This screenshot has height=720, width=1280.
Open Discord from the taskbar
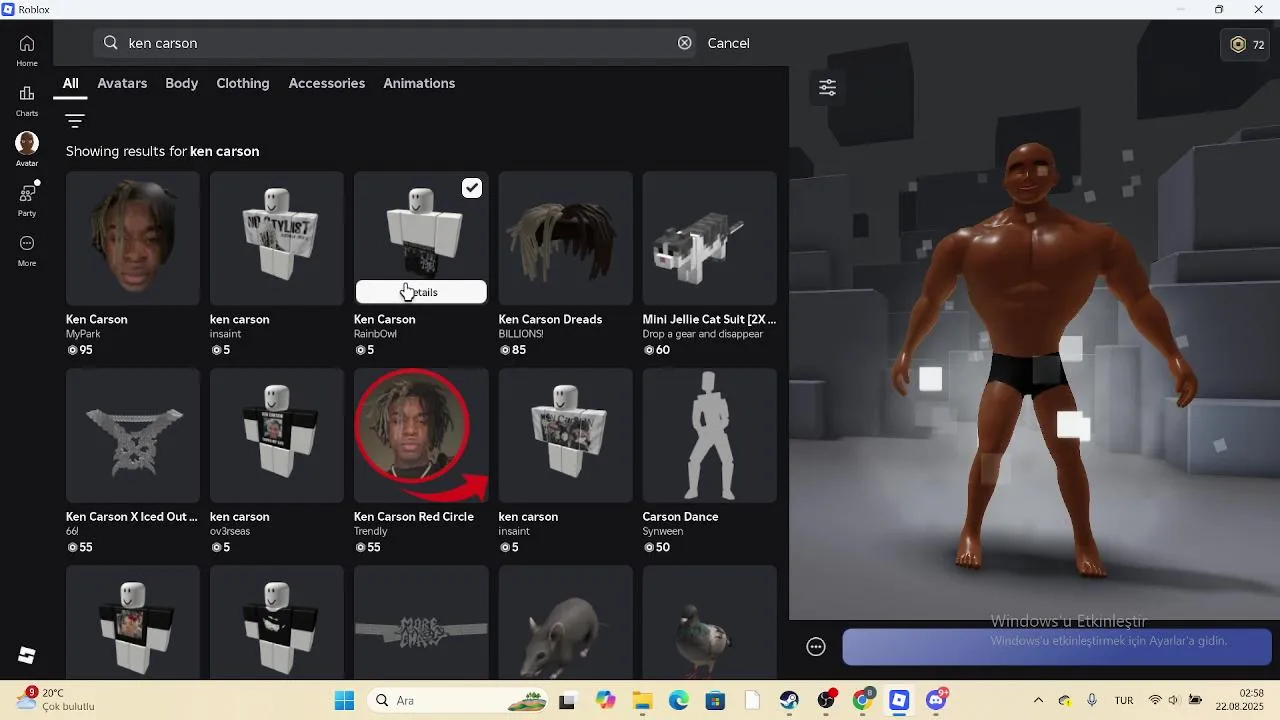pos(936,701)
